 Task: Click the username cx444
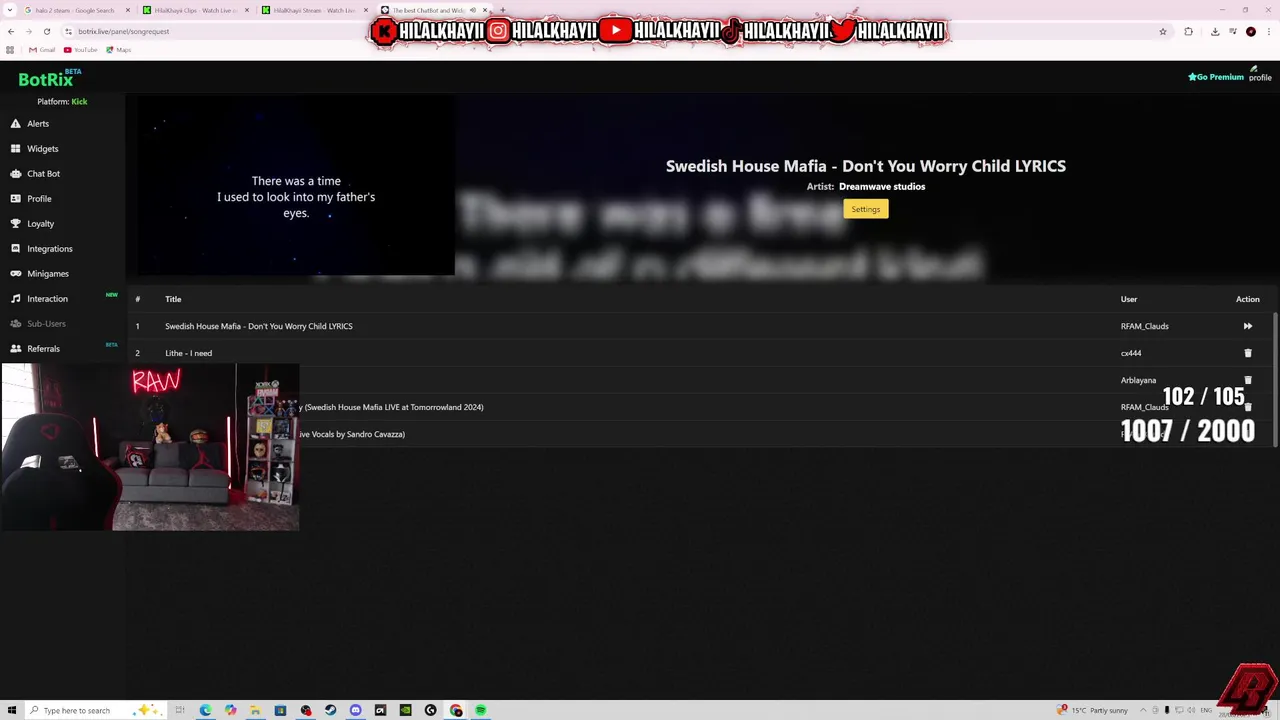[1131, 353]
